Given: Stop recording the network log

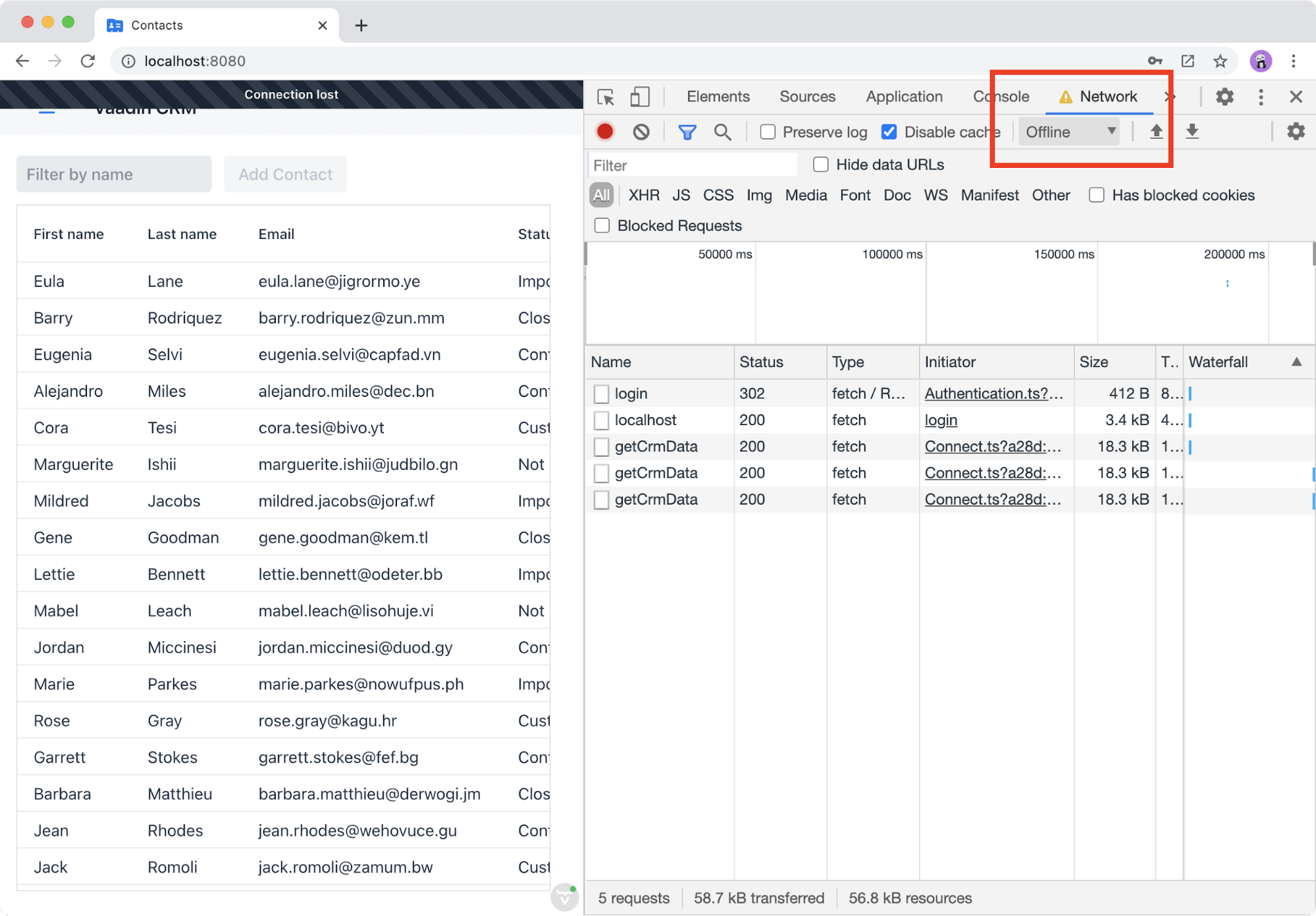Looking at the screenshot, I should 604,131.
